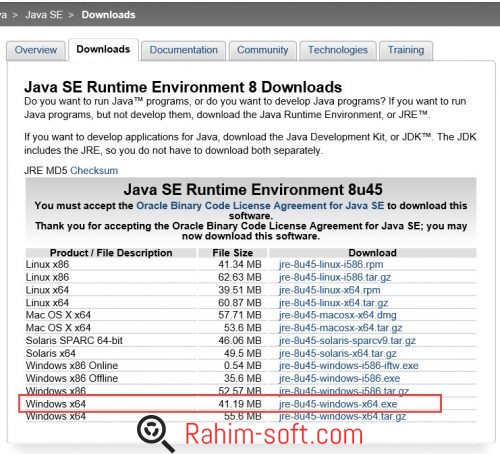The height and width of the screenshot is (454, 500).
Task: Download jre-8u45-linux-i586.rpm
Action: tap(331, 264)
